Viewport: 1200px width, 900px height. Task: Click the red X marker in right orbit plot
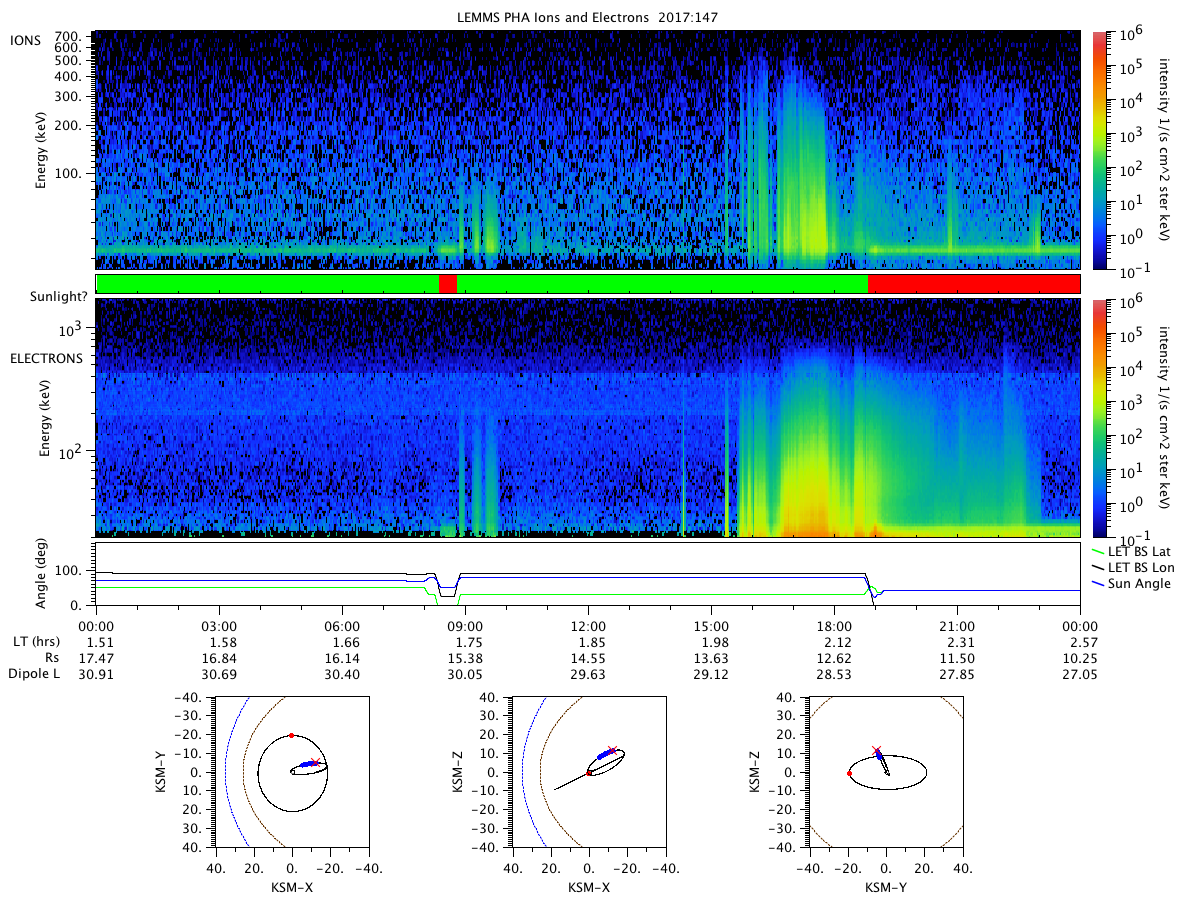click(x=877, y=750)
